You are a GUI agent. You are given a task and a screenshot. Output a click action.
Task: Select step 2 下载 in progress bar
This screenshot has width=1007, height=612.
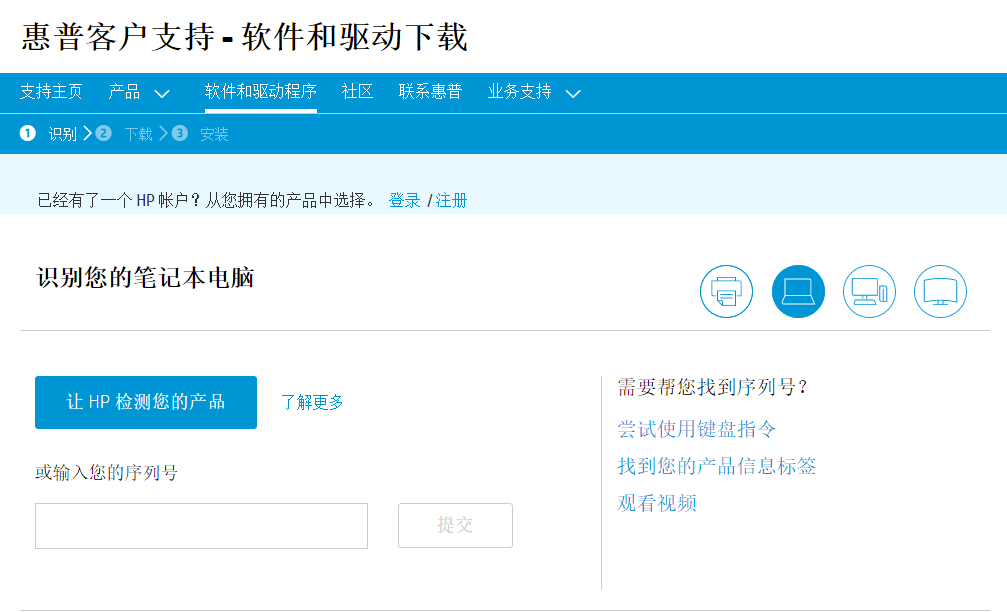tap(125, 134)
